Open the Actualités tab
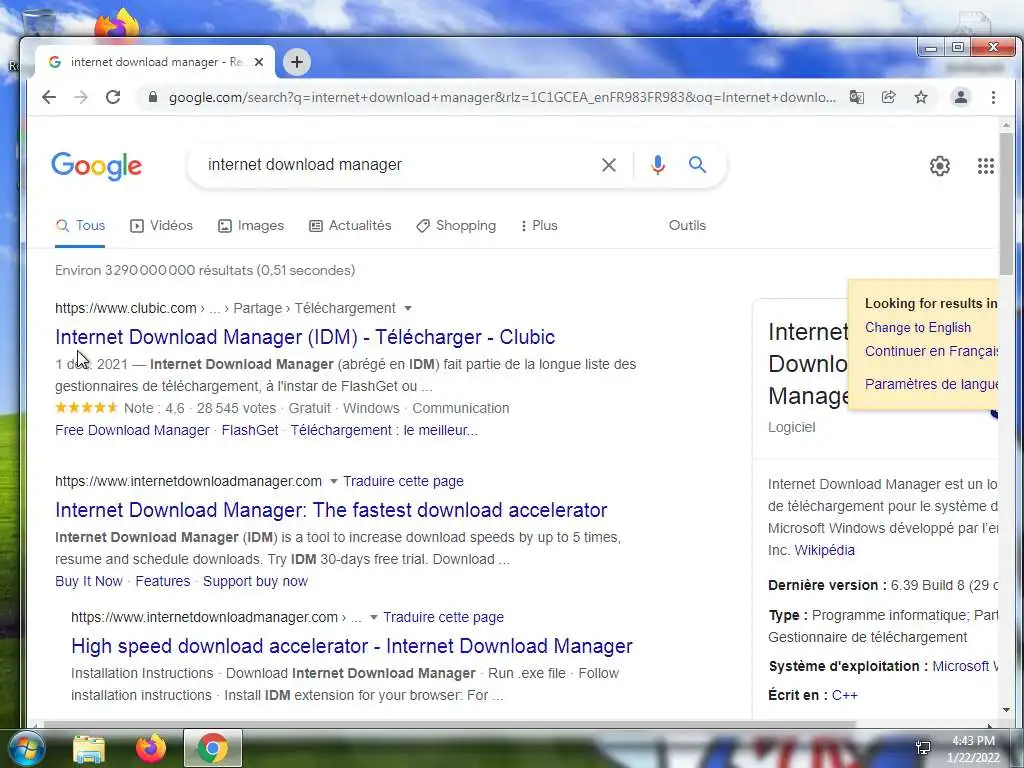The width and height of the screenshot is (1024, 768). pyautogui.click(x=350, y=226)
